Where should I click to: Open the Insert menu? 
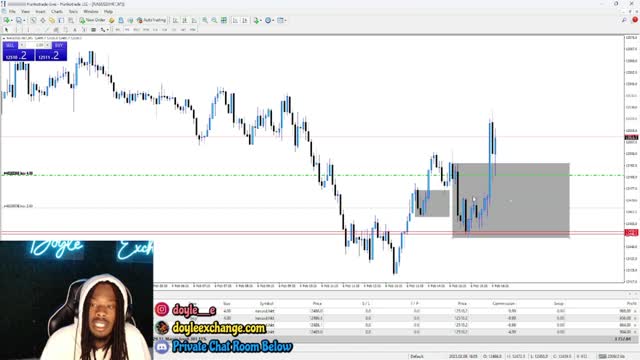(x=40, y=11)
